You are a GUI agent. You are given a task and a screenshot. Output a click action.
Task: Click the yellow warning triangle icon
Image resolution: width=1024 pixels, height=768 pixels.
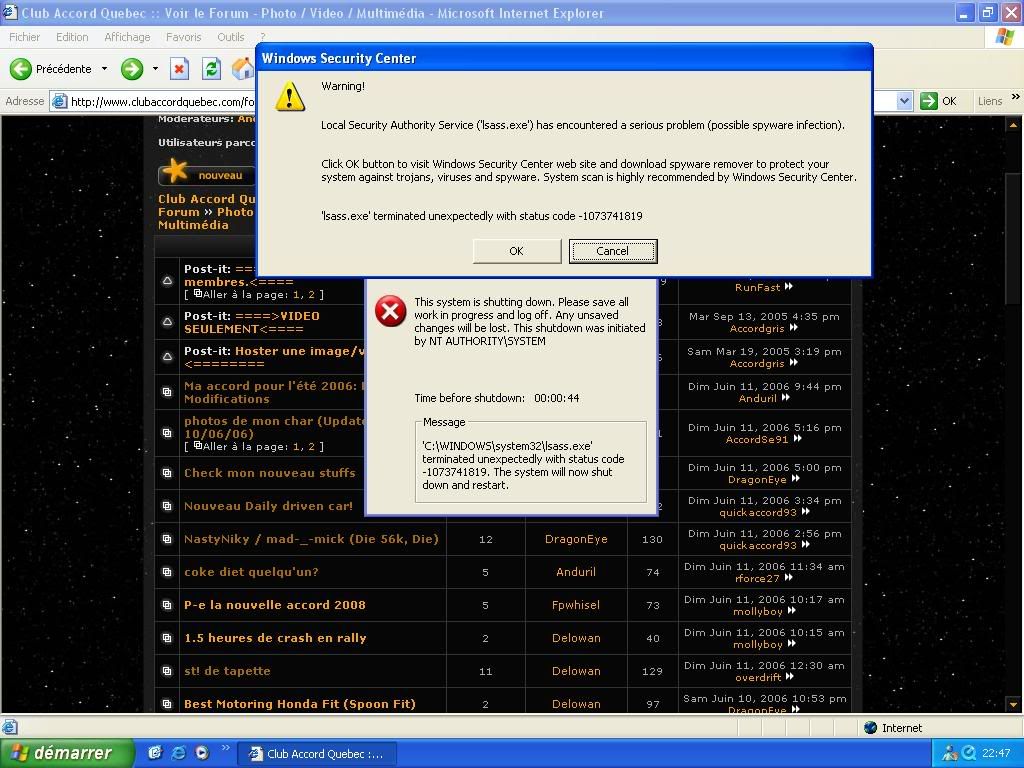click(289, 96)
